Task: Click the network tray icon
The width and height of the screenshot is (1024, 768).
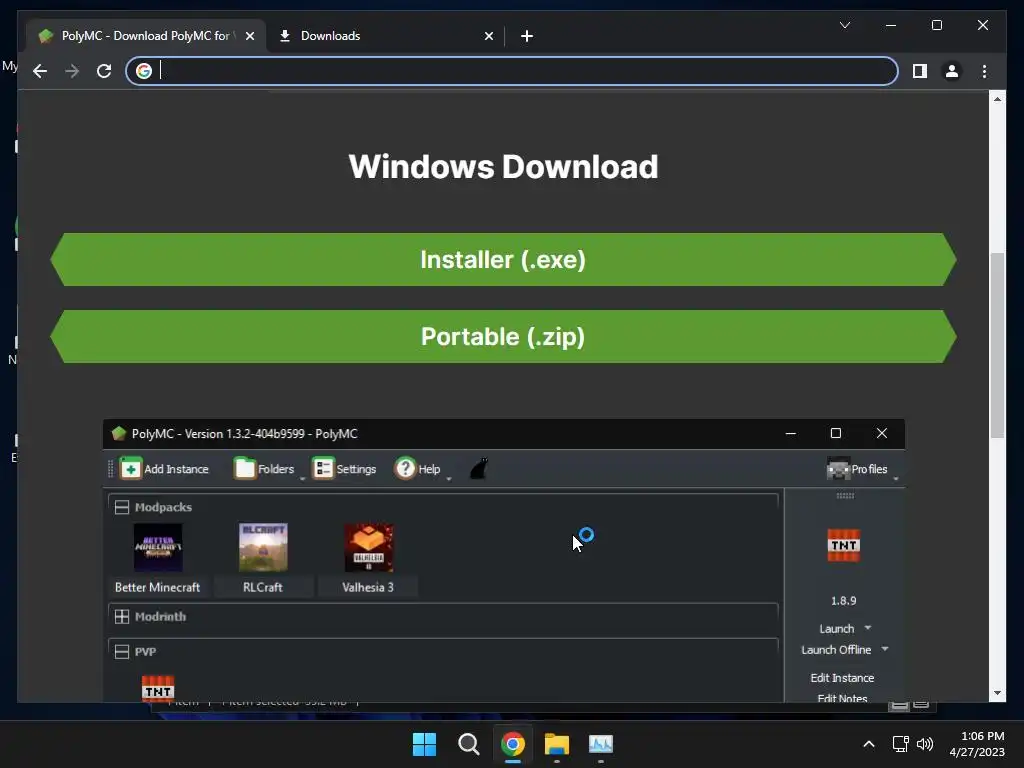Action: [901, 744]
